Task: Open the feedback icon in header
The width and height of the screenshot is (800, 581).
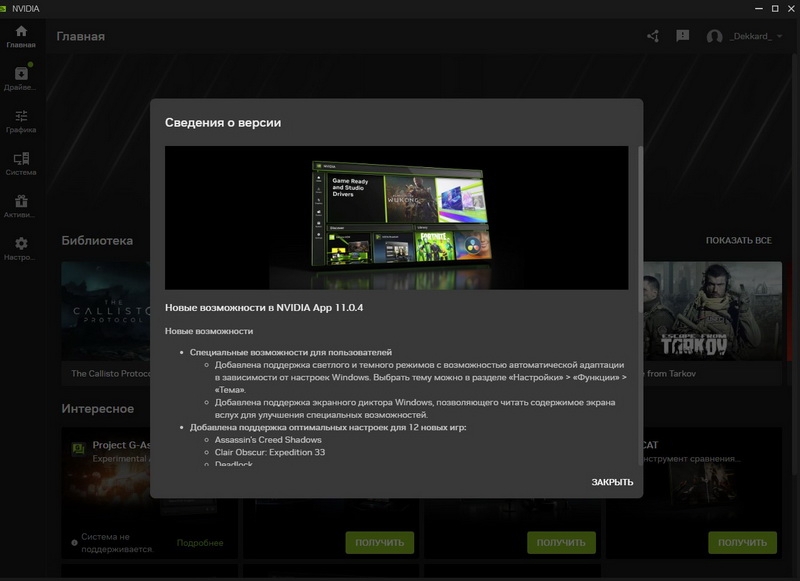Action: pos(683,36)
